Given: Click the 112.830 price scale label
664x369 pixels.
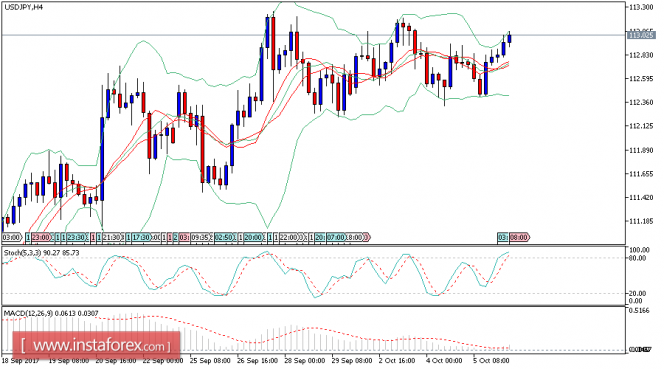Looking at the screenshot, I should (641, 55).
